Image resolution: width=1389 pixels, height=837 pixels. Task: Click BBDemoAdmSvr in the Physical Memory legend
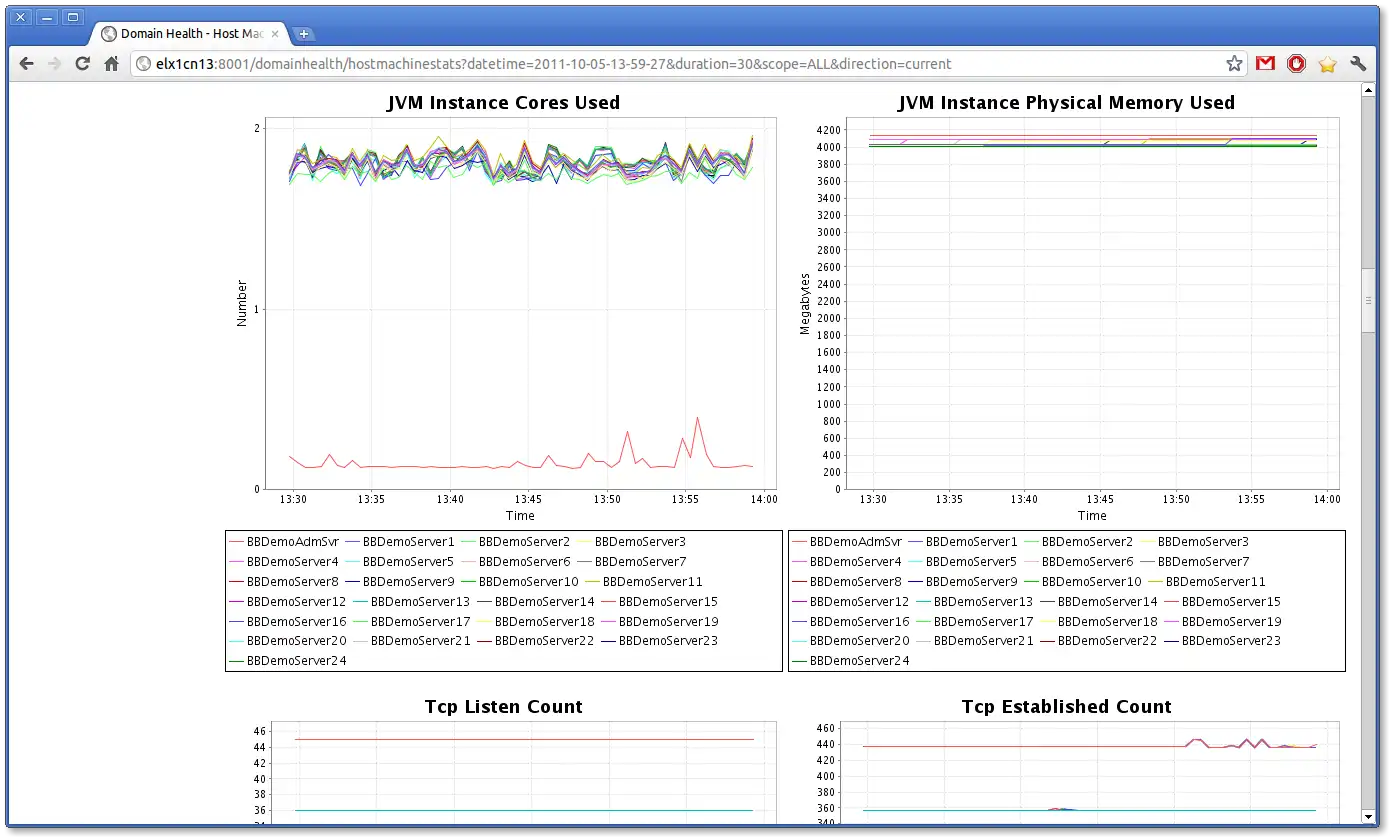855,541
